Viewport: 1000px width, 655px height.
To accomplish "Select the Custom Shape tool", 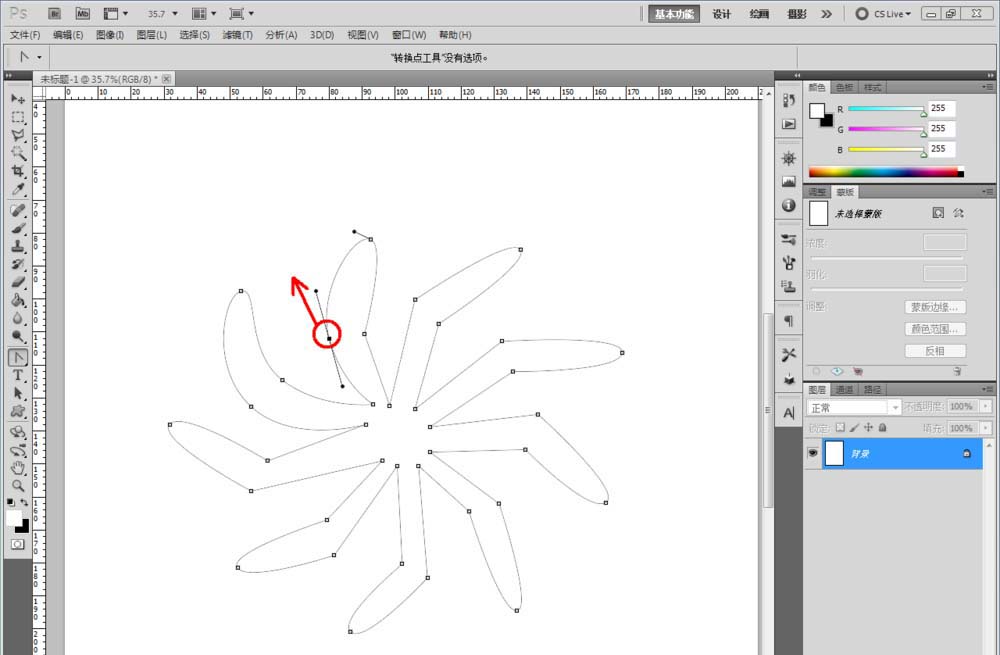I will tap(18, 411).
